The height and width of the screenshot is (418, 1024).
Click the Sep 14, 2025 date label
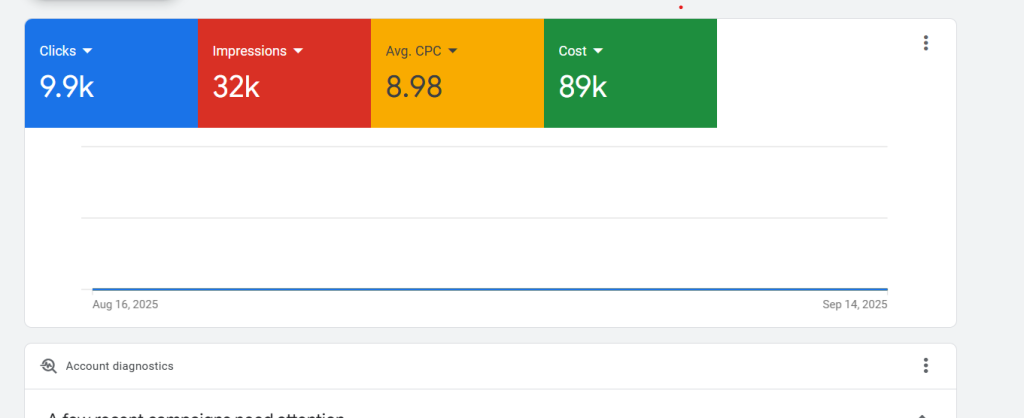(x=855, y=304)
